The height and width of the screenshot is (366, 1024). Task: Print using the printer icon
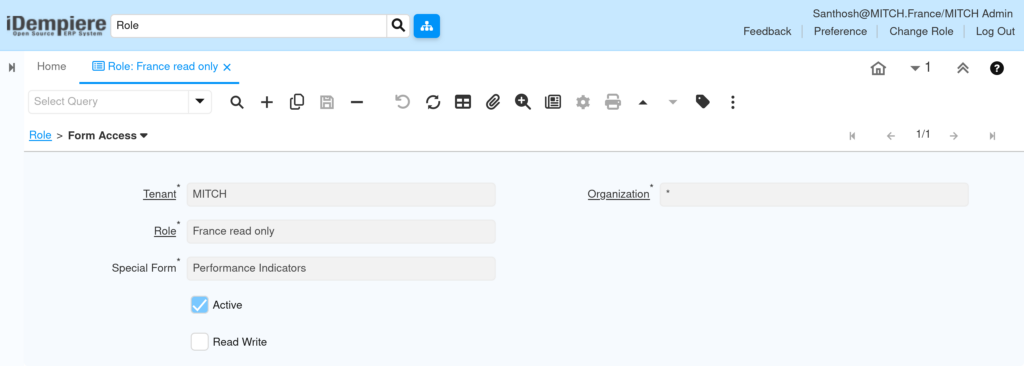pyautogui.click(x=613, y=102)
